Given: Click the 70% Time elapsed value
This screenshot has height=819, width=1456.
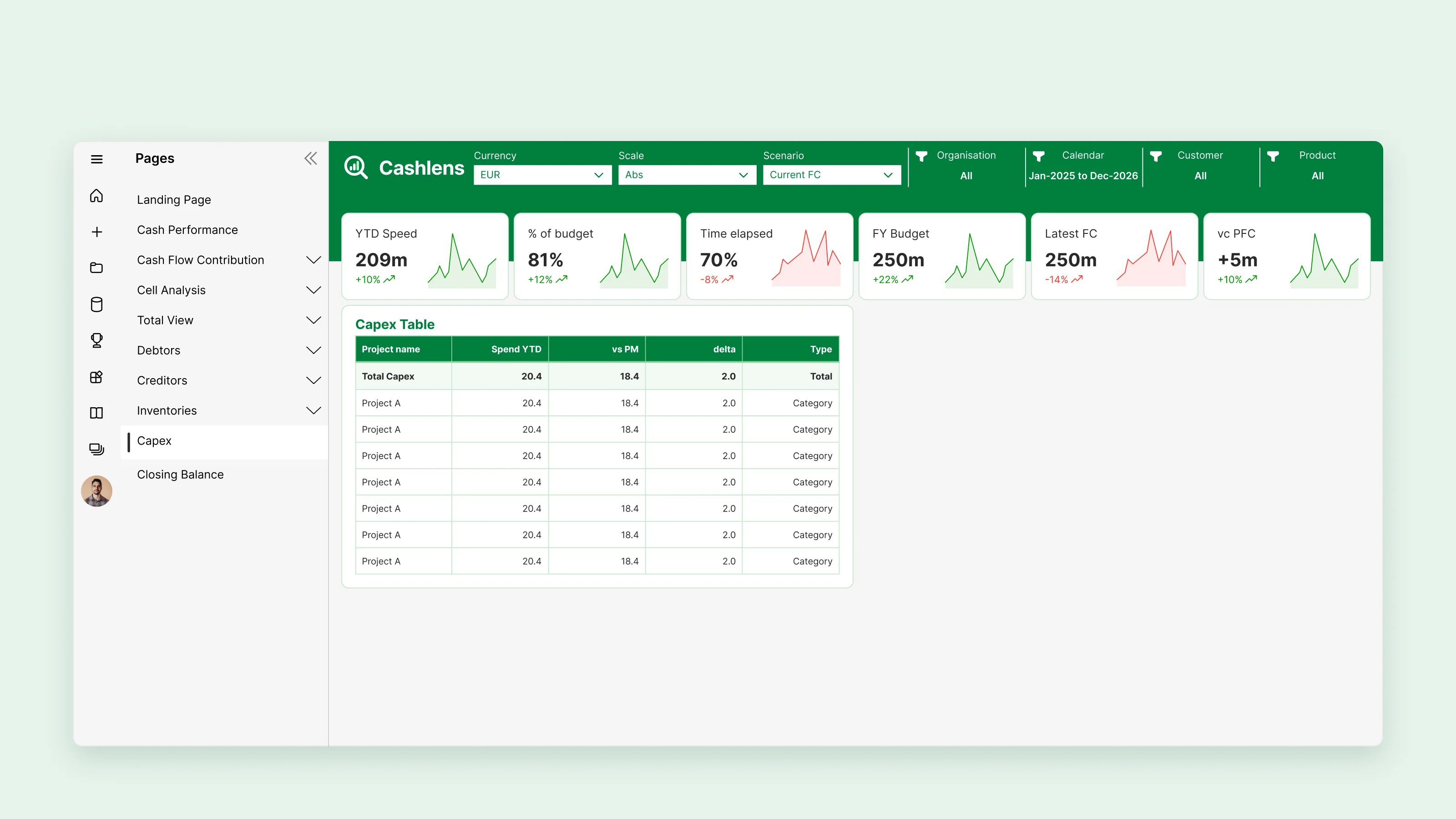Looking at the screenshot, I should point(719,260).
